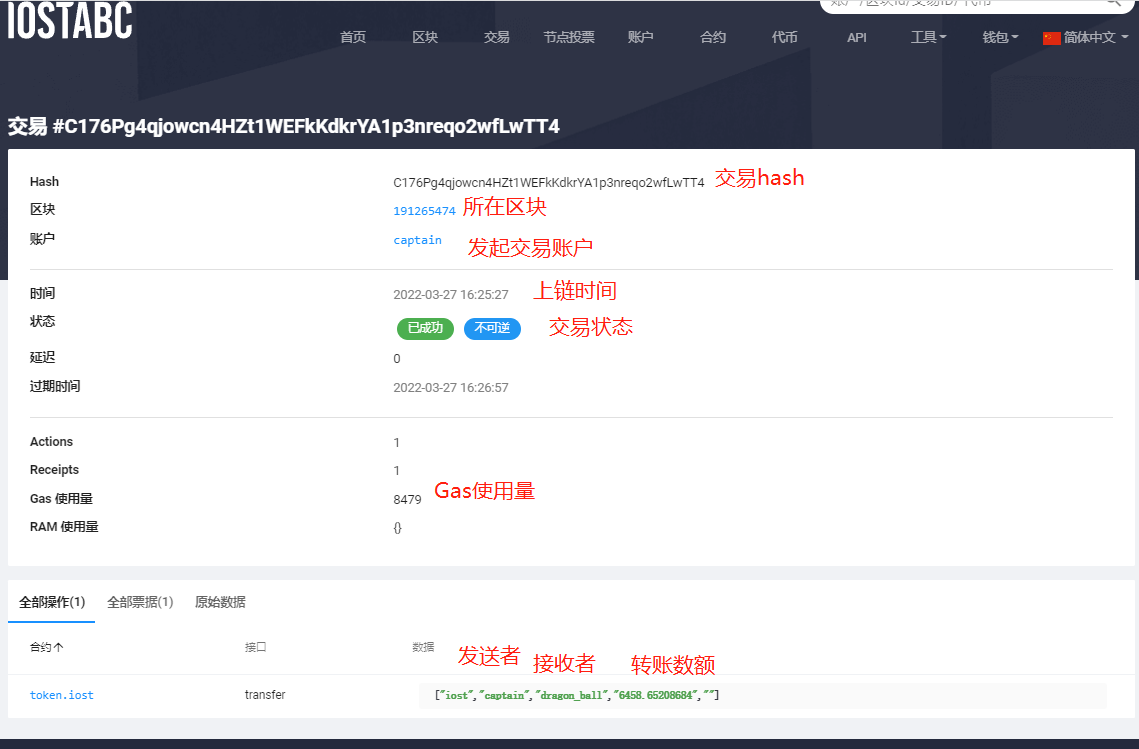
Task: Open the 钱包 dropdown menu
Action: pyautogui.click(x=997, y=37)
